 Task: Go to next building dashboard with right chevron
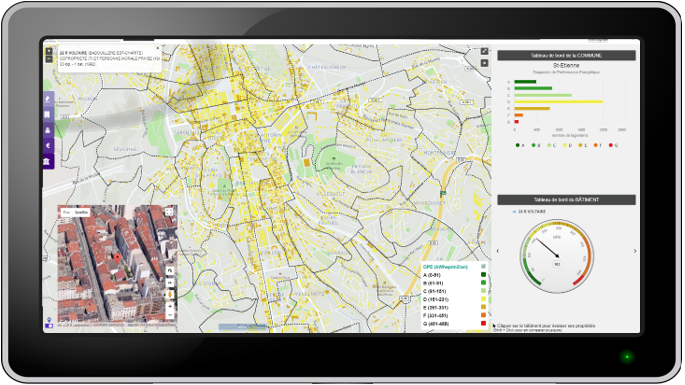(x=635, y=251)
